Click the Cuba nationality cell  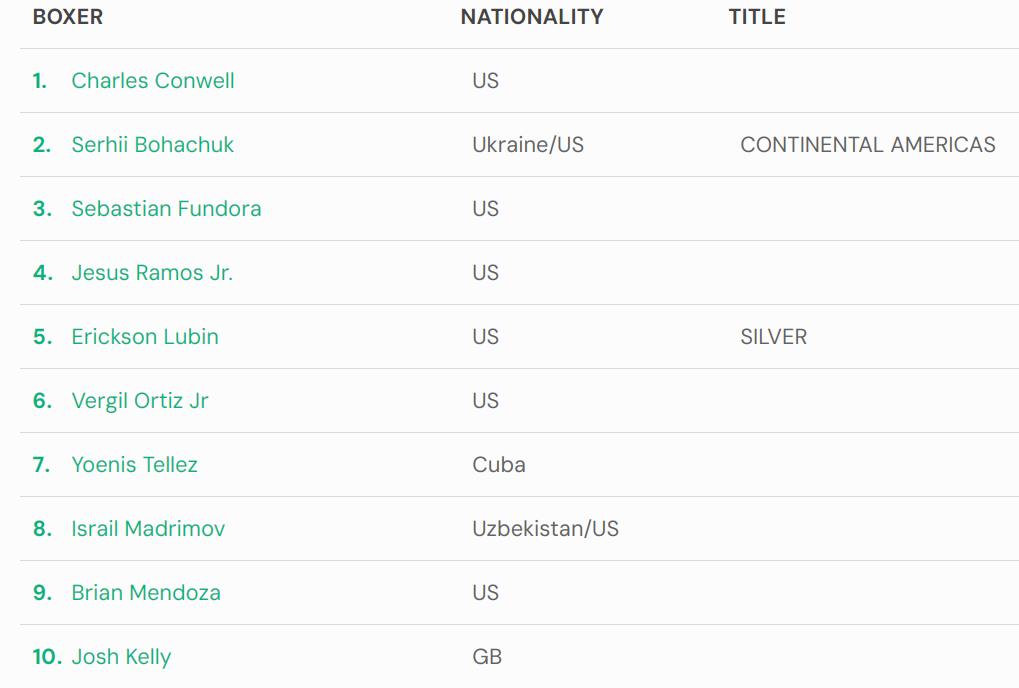point(498,465)
